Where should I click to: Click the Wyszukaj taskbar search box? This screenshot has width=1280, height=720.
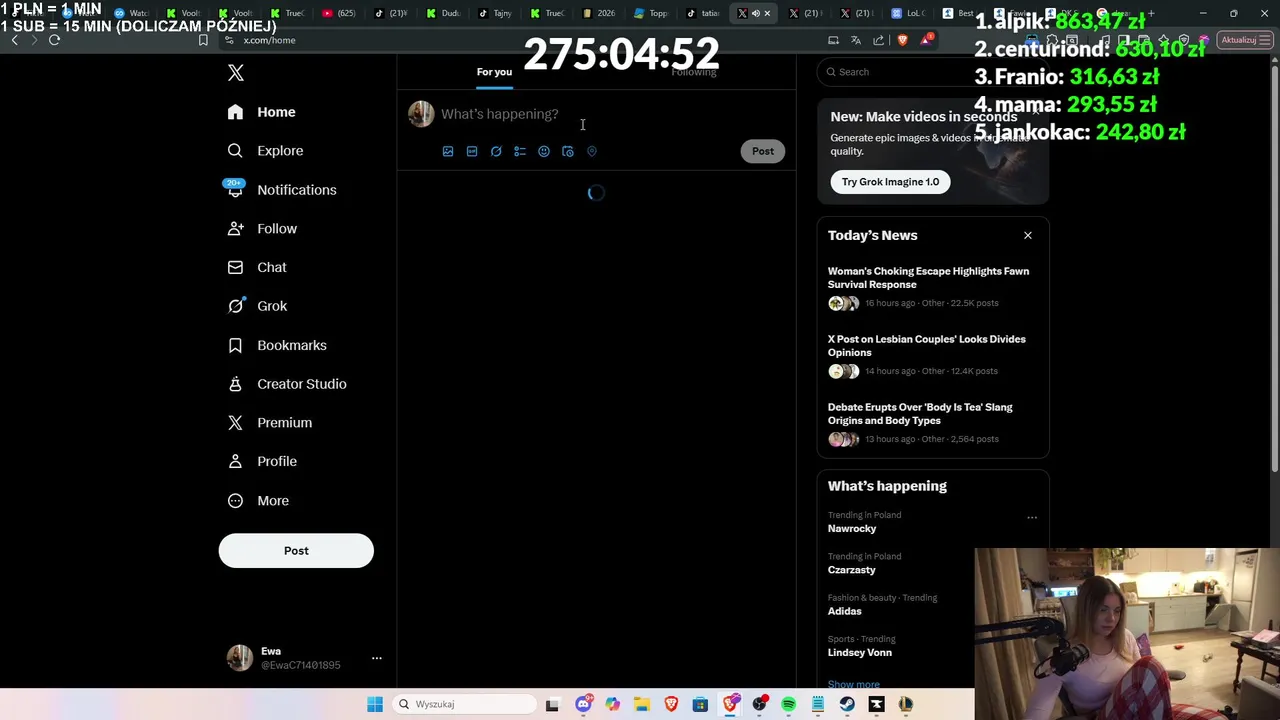click(463, 704)
